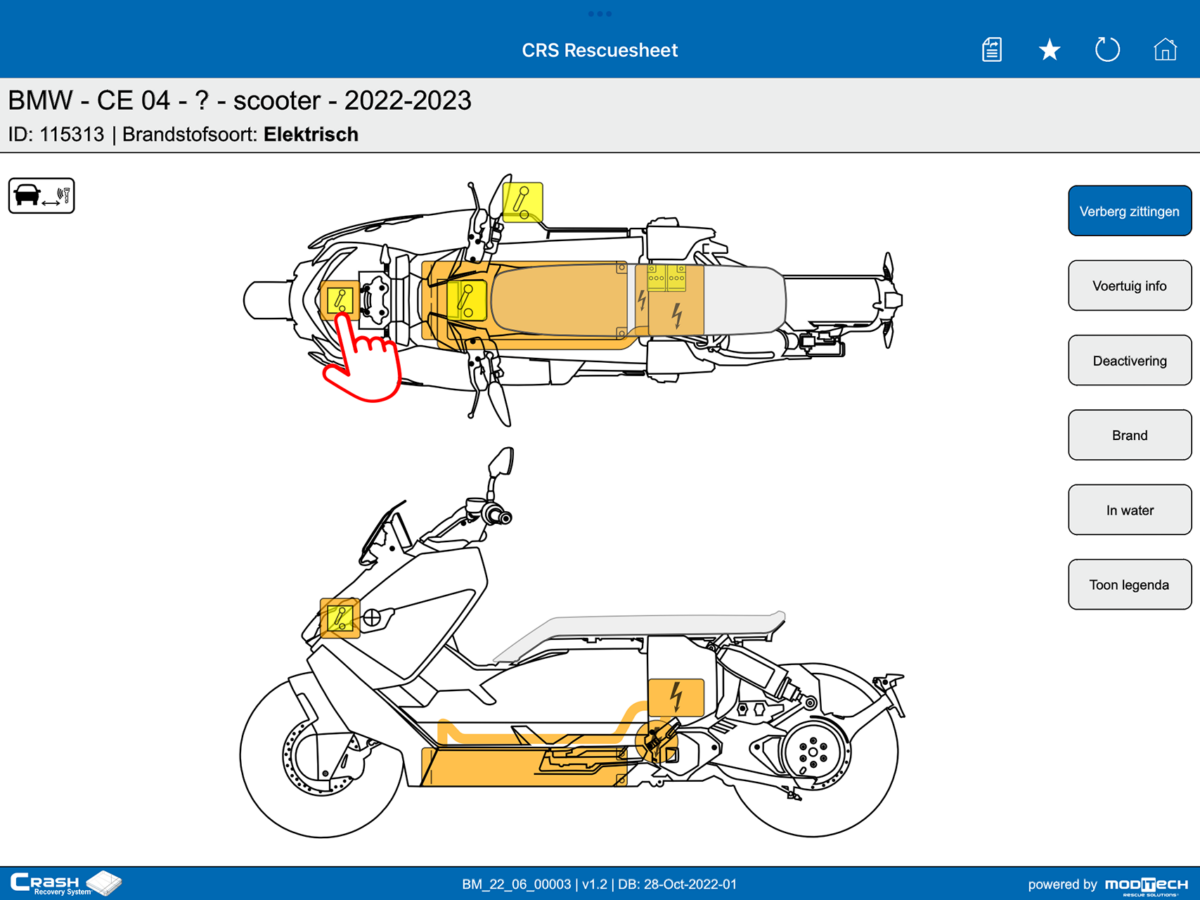Toggle "Verberg zittingen" to show seats again
Screen dimensions: 1200x900
coord(1129,210)
